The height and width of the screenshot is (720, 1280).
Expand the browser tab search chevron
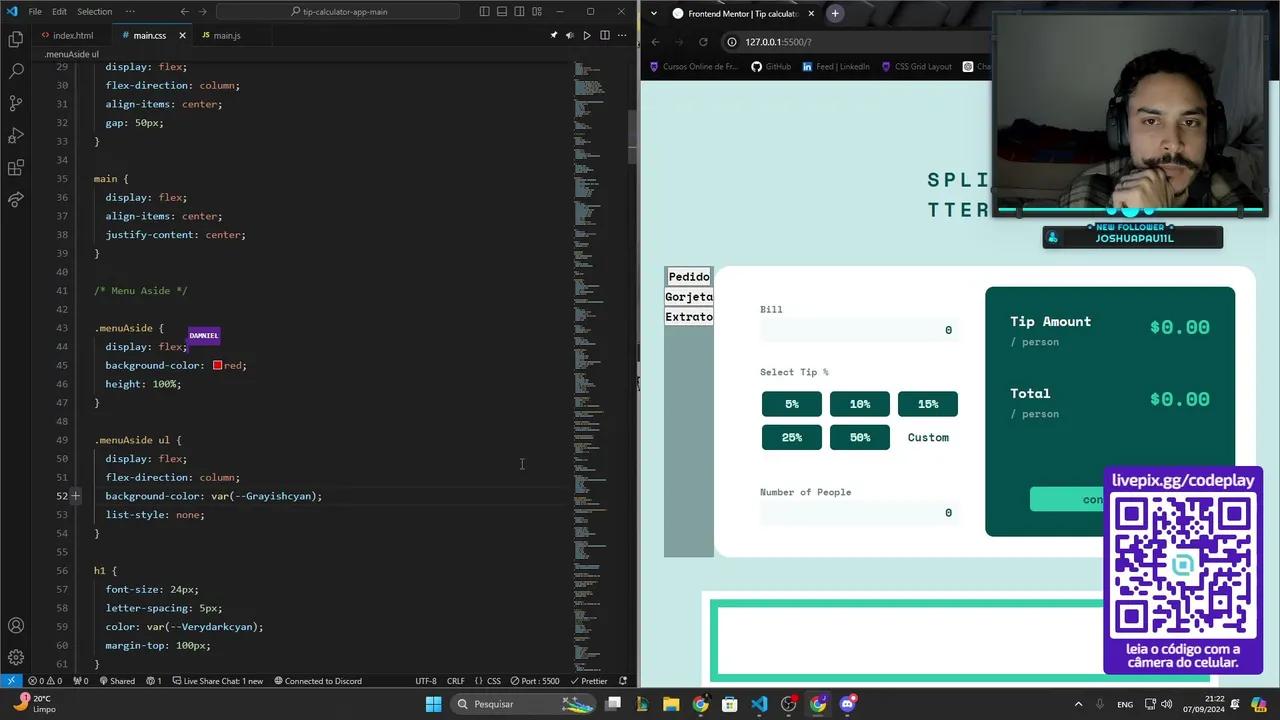click(x=654, y=13)
